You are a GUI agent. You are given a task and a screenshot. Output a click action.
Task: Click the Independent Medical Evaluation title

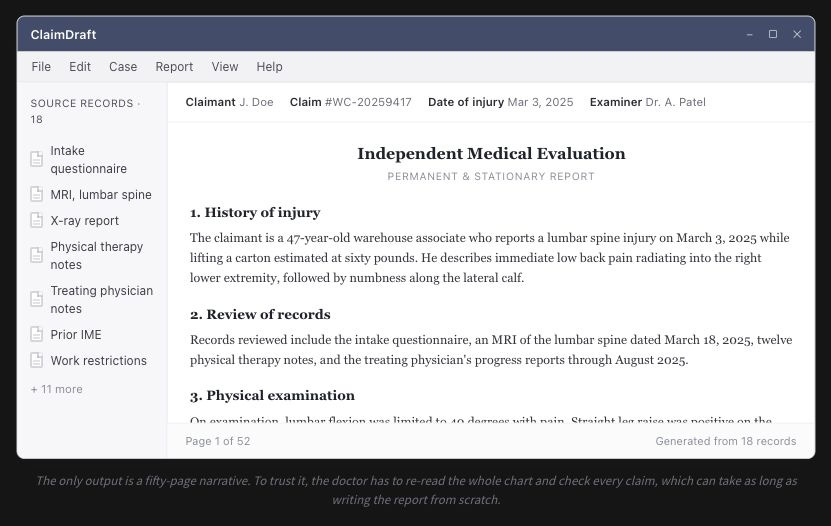pyautogui.click(x=491, y=154)
